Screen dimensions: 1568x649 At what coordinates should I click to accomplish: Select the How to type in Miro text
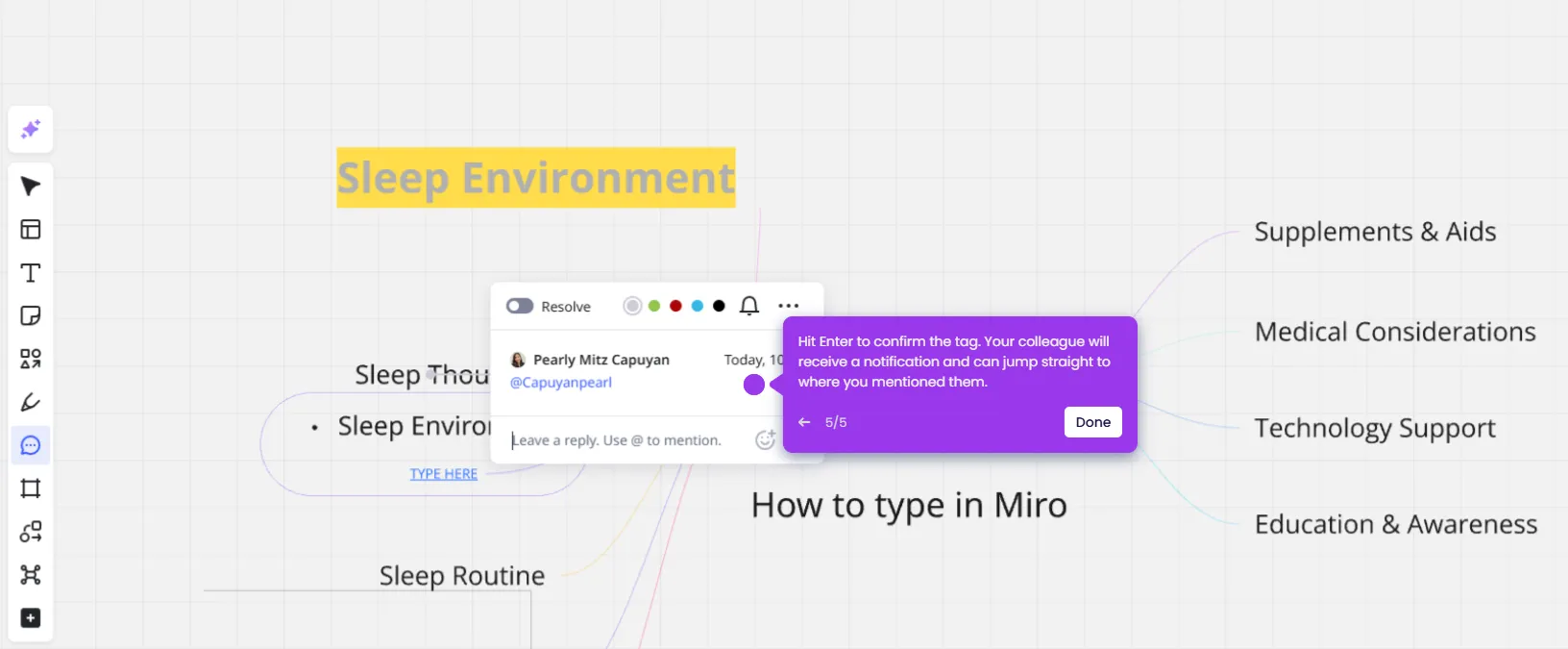(x=909, y=506)
